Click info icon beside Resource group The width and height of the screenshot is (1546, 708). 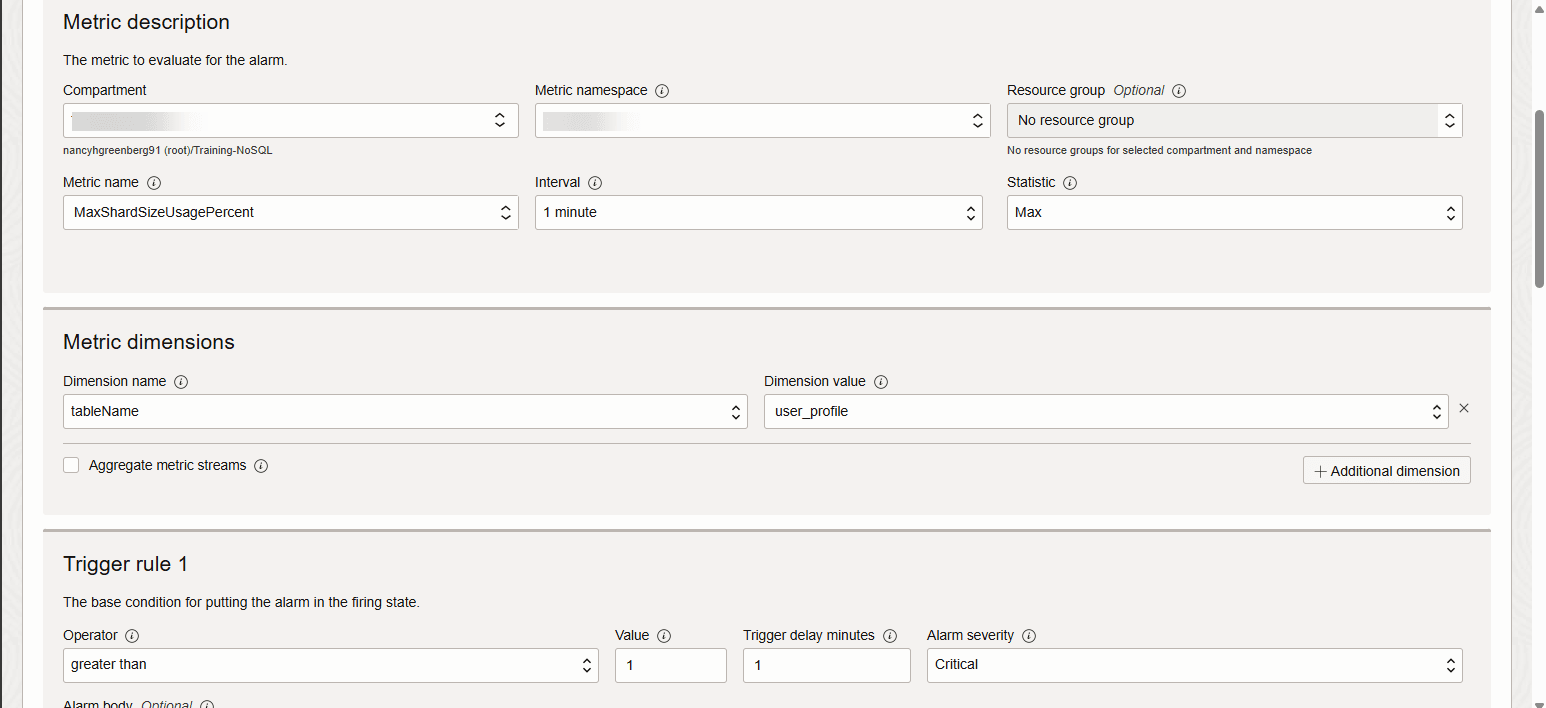tap(1179, 91)
